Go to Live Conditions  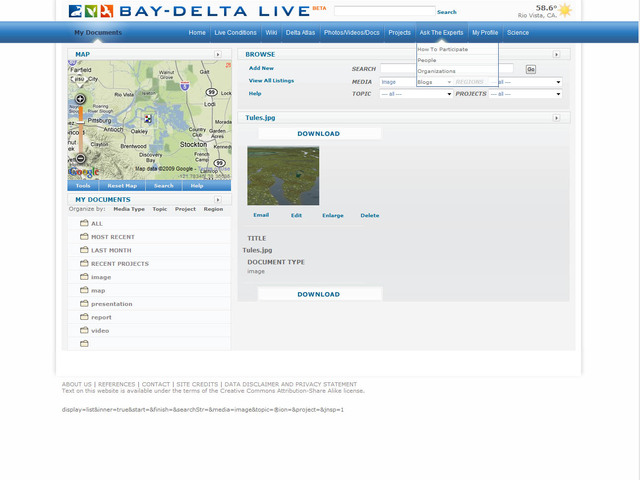click(236, 33)
